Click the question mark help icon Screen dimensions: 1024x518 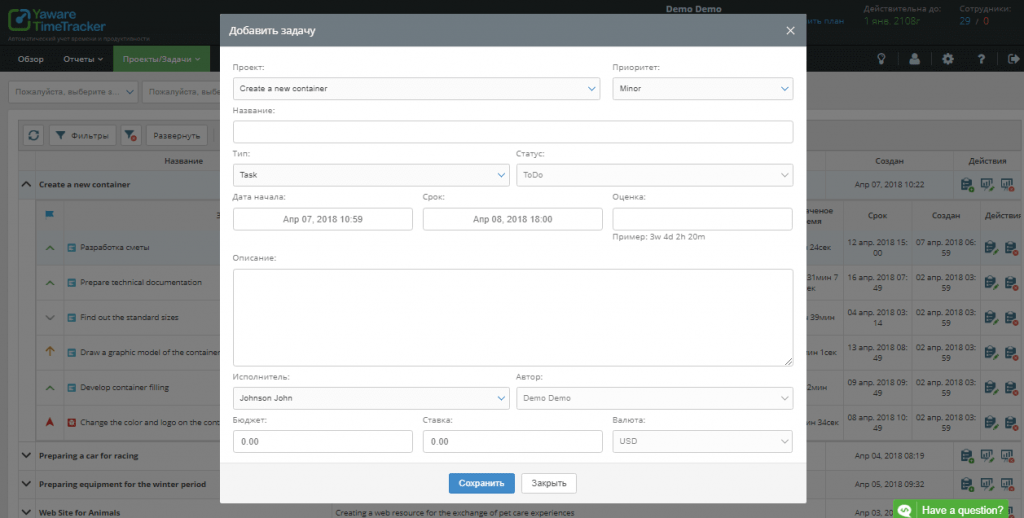981,59
